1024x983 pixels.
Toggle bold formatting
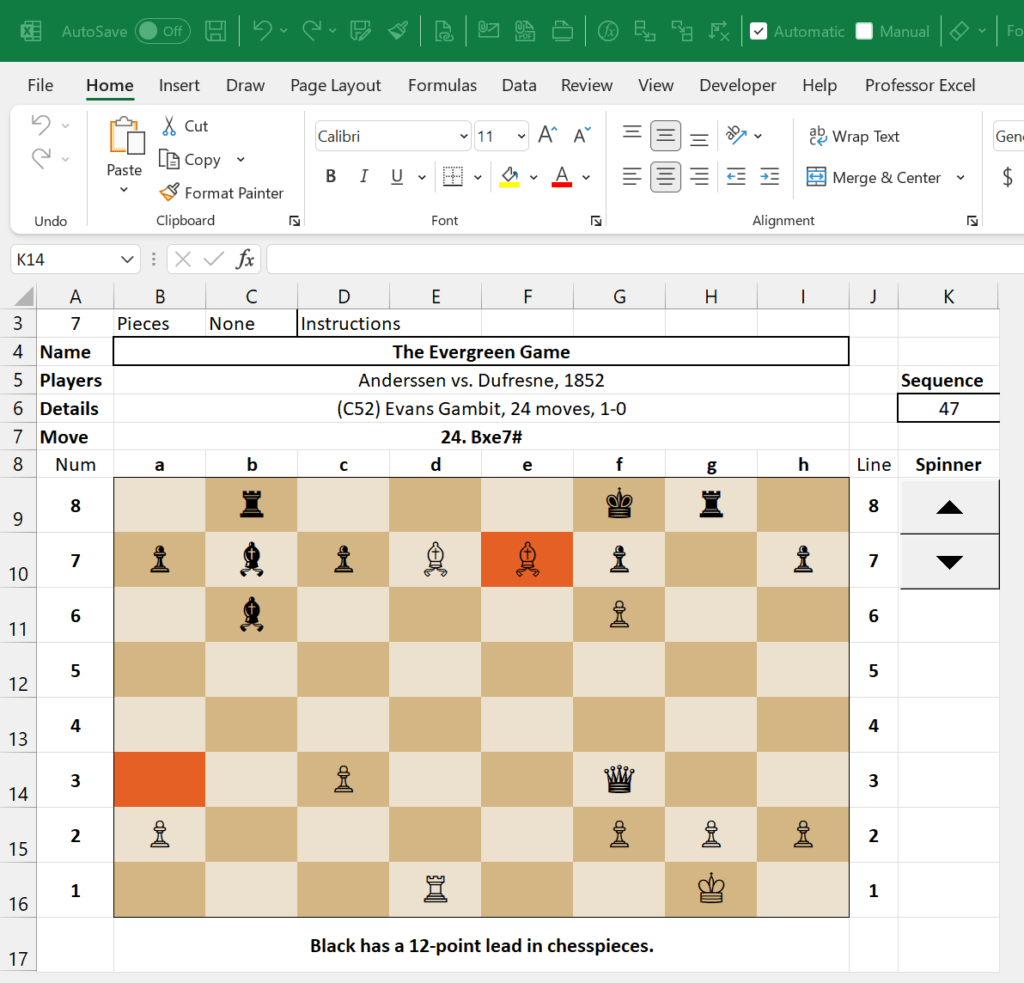[330, 176]
